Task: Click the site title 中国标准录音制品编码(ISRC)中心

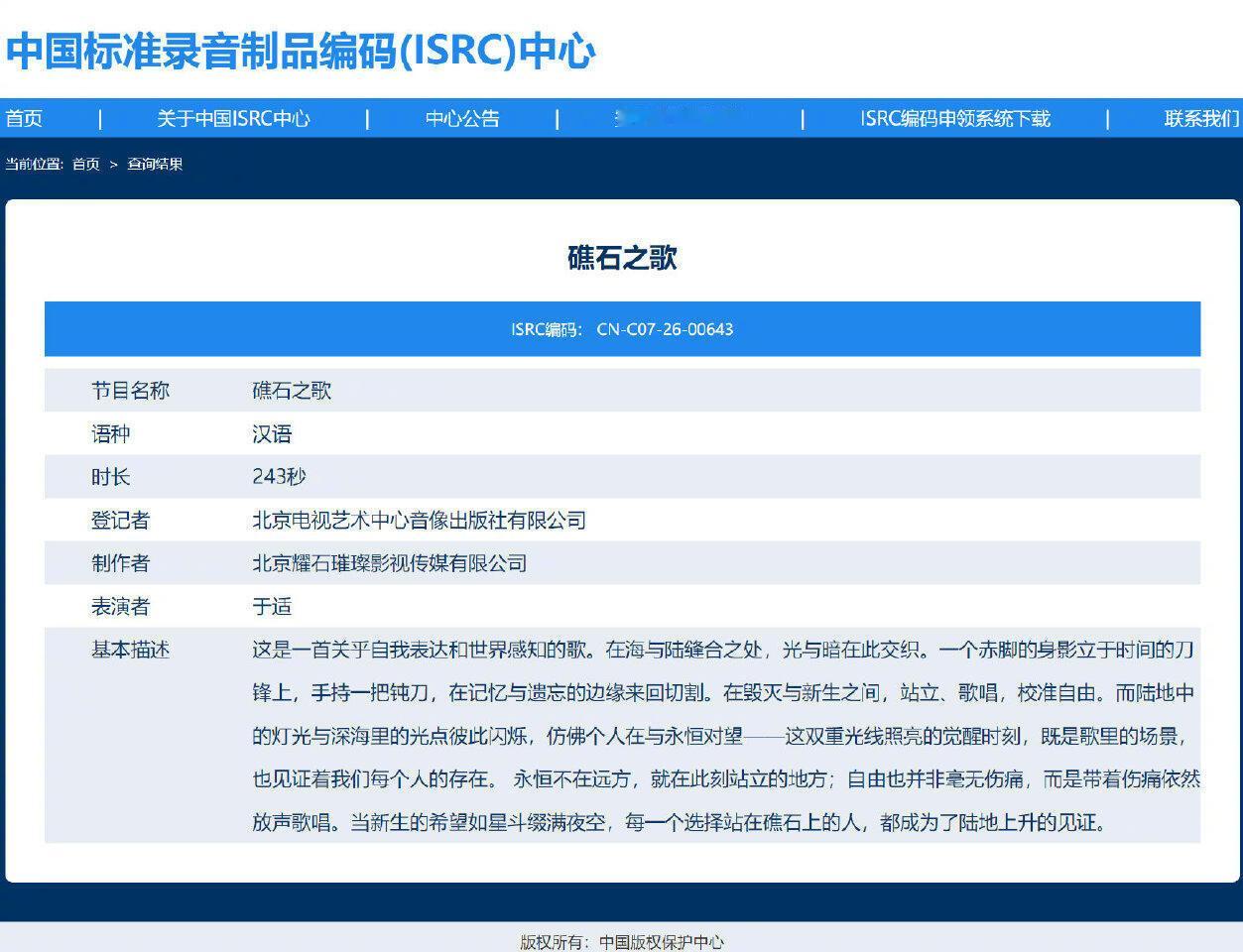Action: pos(298,54)
